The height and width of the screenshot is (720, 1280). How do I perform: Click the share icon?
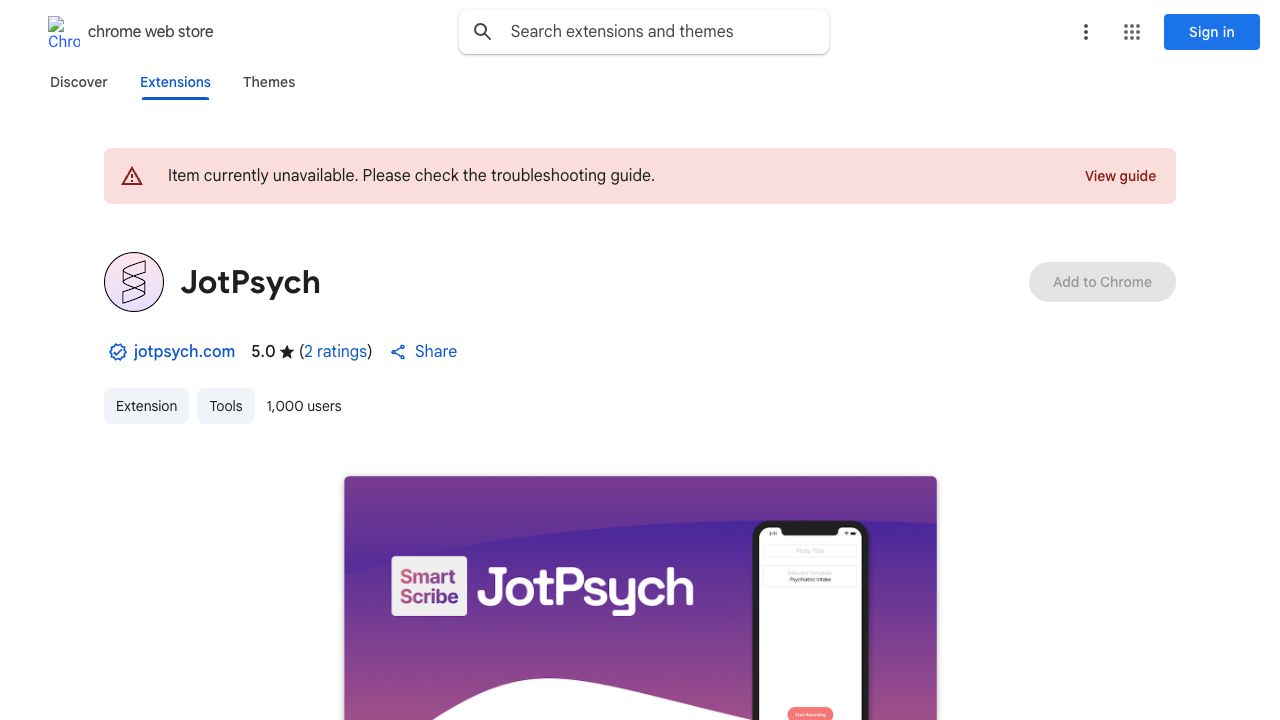pos(398,352)
